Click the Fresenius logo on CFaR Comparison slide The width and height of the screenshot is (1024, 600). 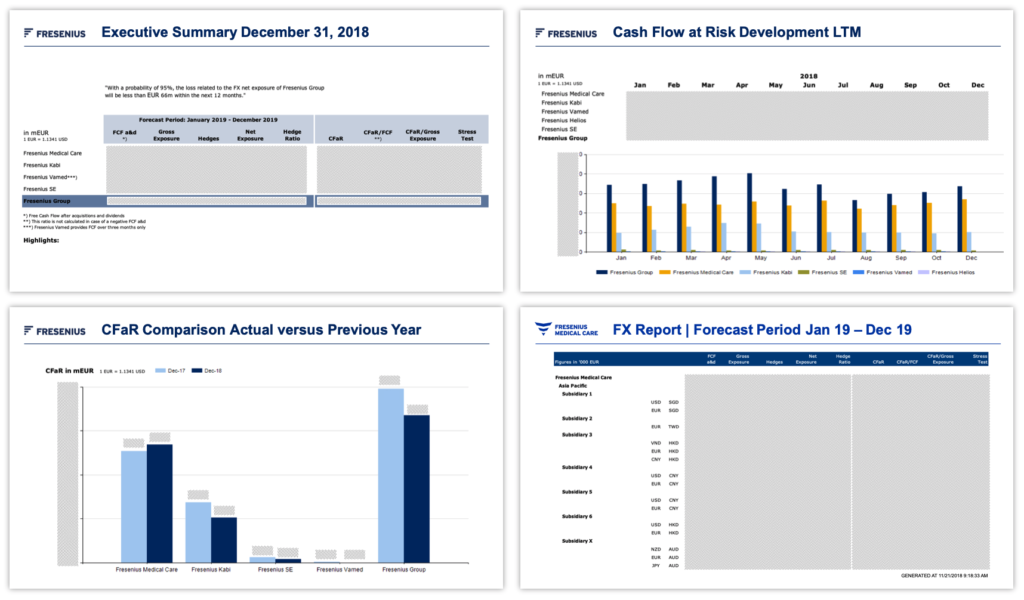click(x=54, y=331)
